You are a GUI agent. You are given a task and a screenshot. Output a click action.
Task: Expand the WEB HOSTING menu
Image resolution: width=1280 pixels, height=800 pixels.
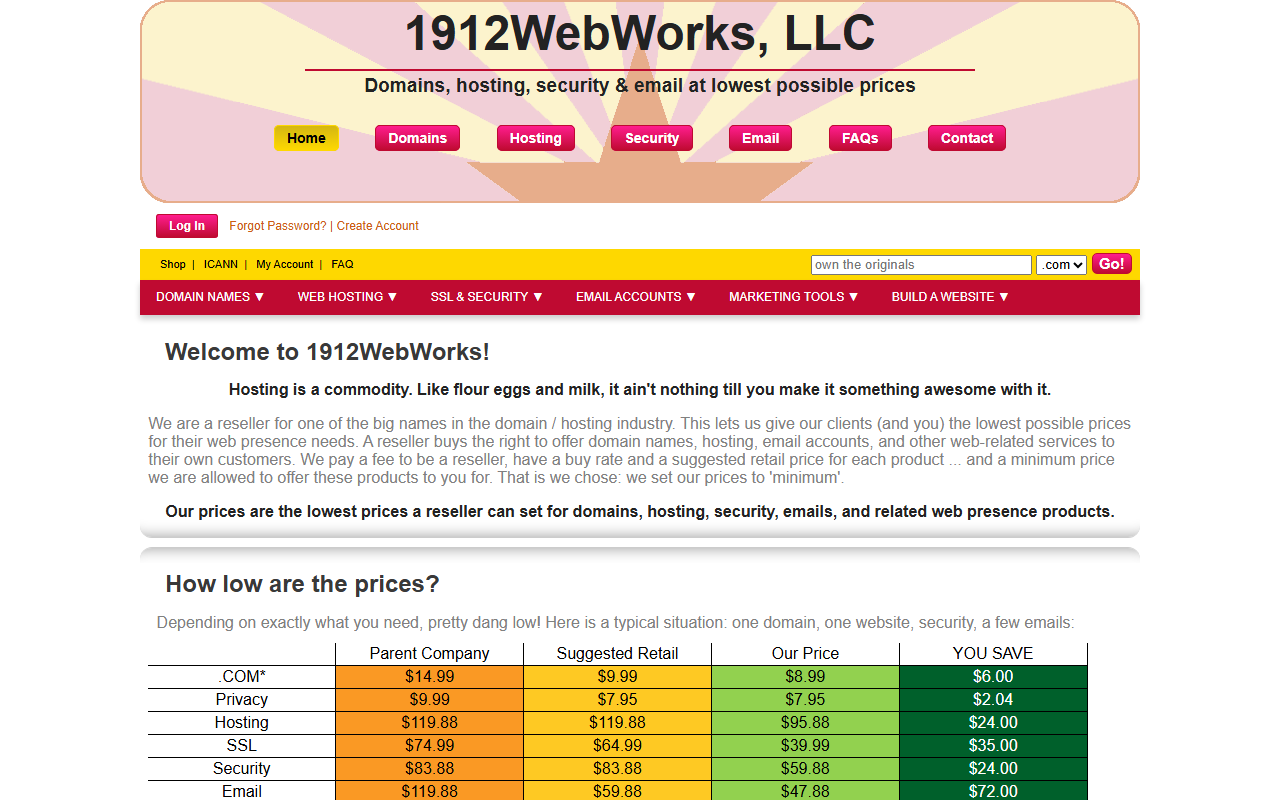tap(347, 297)
